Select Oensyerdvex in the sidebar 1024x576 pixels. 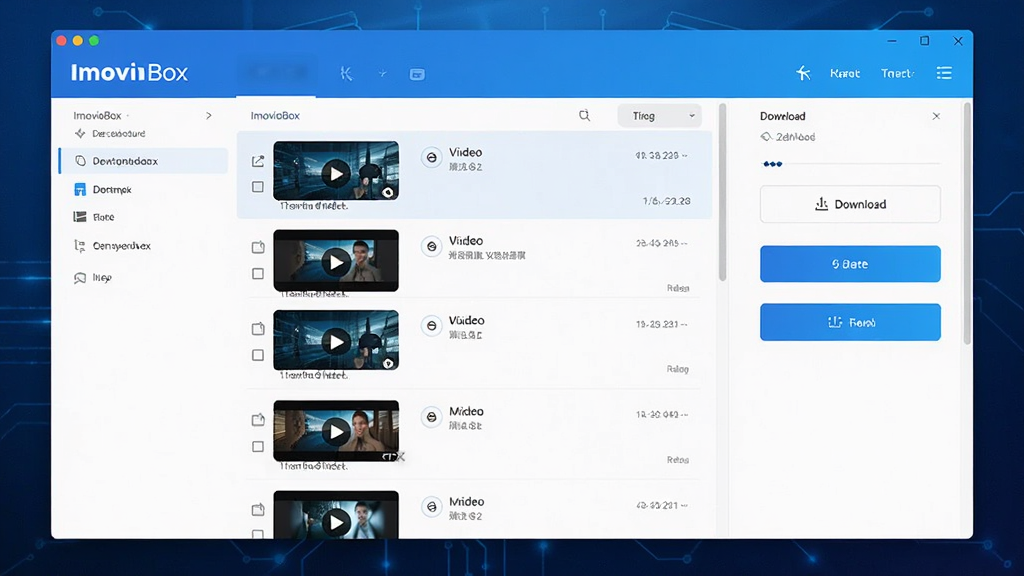click(121, 246)
